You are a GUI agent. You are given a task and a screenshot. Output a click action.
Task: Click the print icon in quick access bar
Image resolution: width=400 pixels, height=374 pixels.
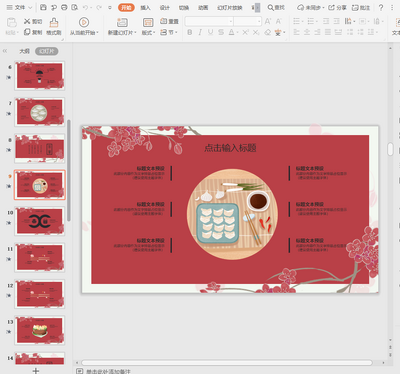[x=64, y=7]
